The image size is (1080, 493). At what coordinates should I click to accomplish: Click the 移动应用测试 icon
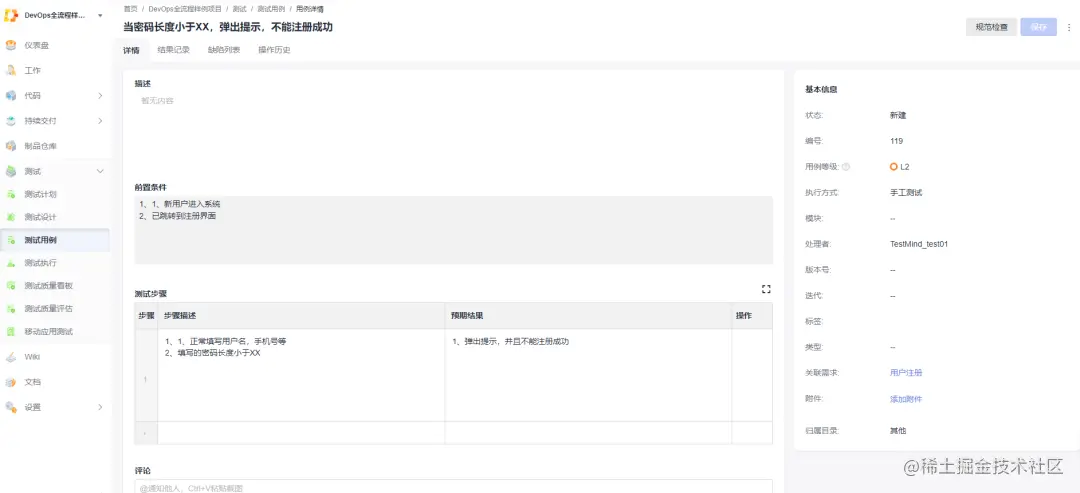point(11,331)
